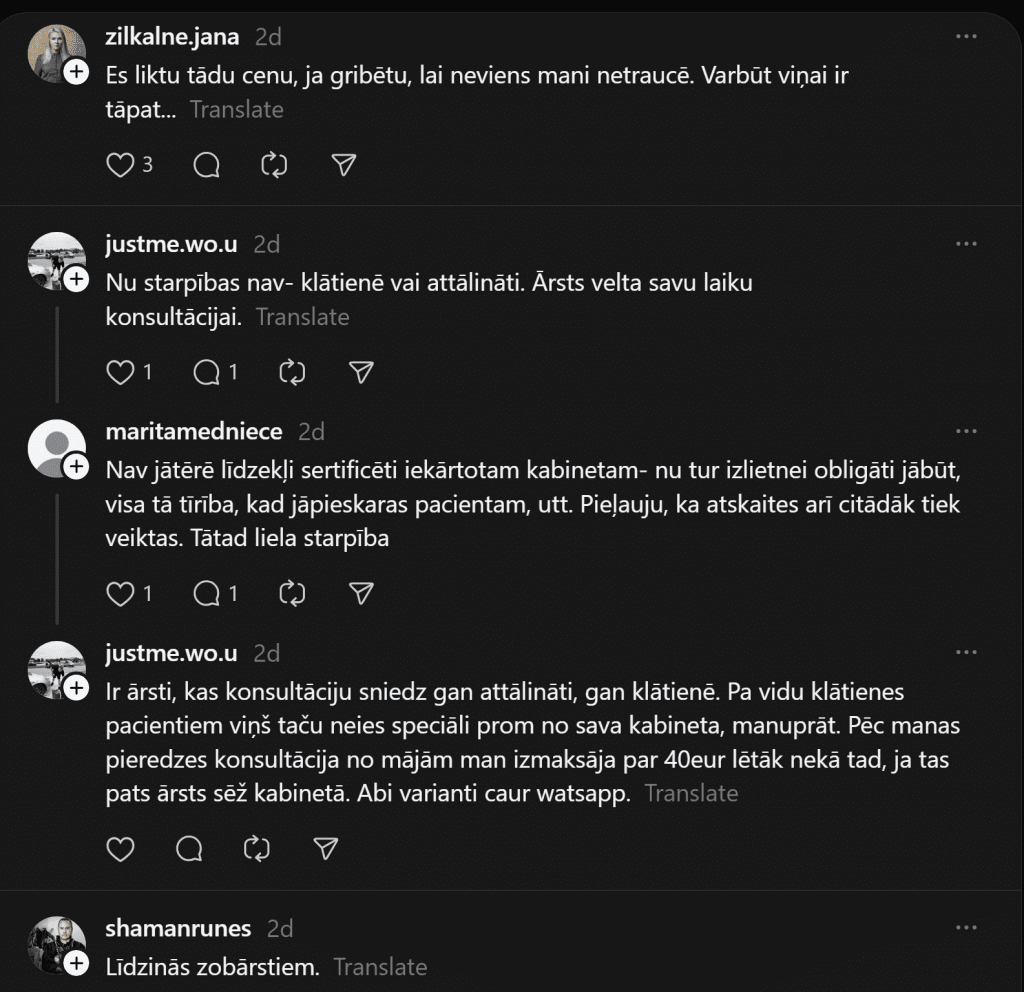This screenshot has width=1024, height=992.
Task: Follow zilkalne.jana using plus badge
Action: point(76,72)
